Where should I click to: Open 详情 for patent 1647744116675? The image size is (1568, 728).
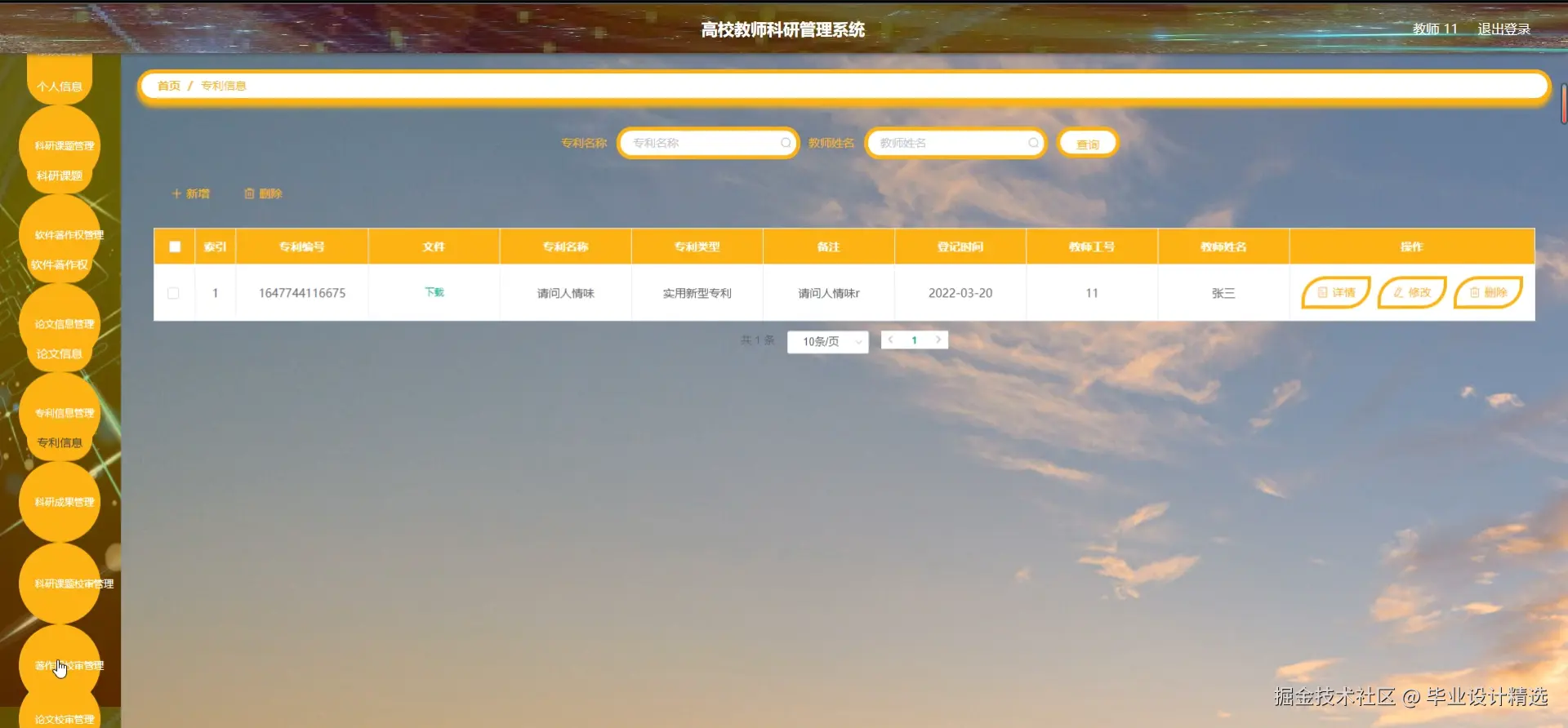1336,292
